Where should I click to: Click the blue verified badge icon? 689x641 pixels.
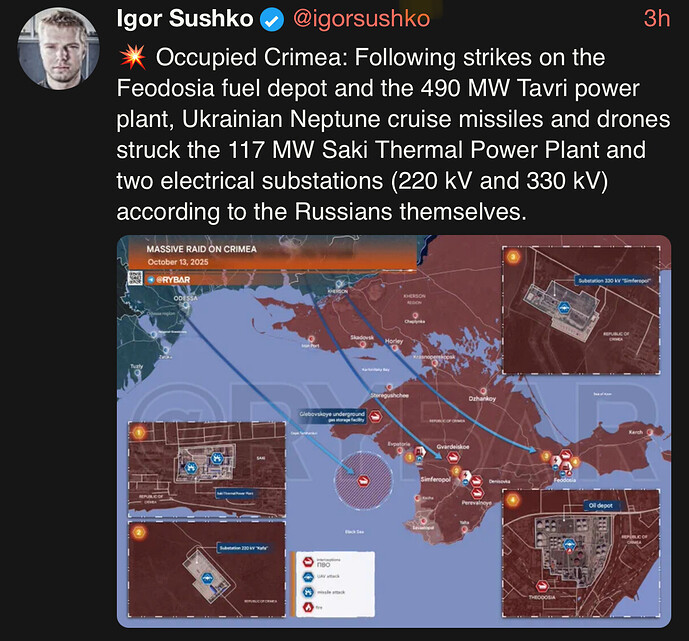click(272, 19)
